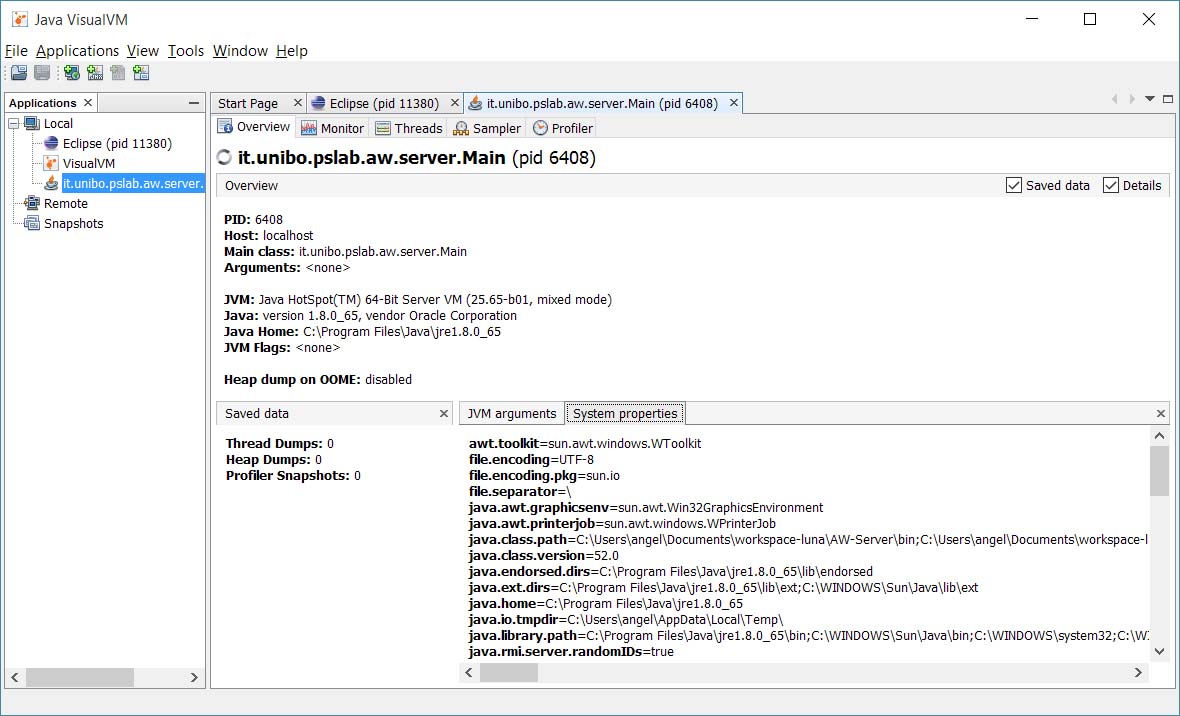Click 'Heap dump on OOME: disabled' text
Screen dimensions: 1180x716
tap(318, 379)
